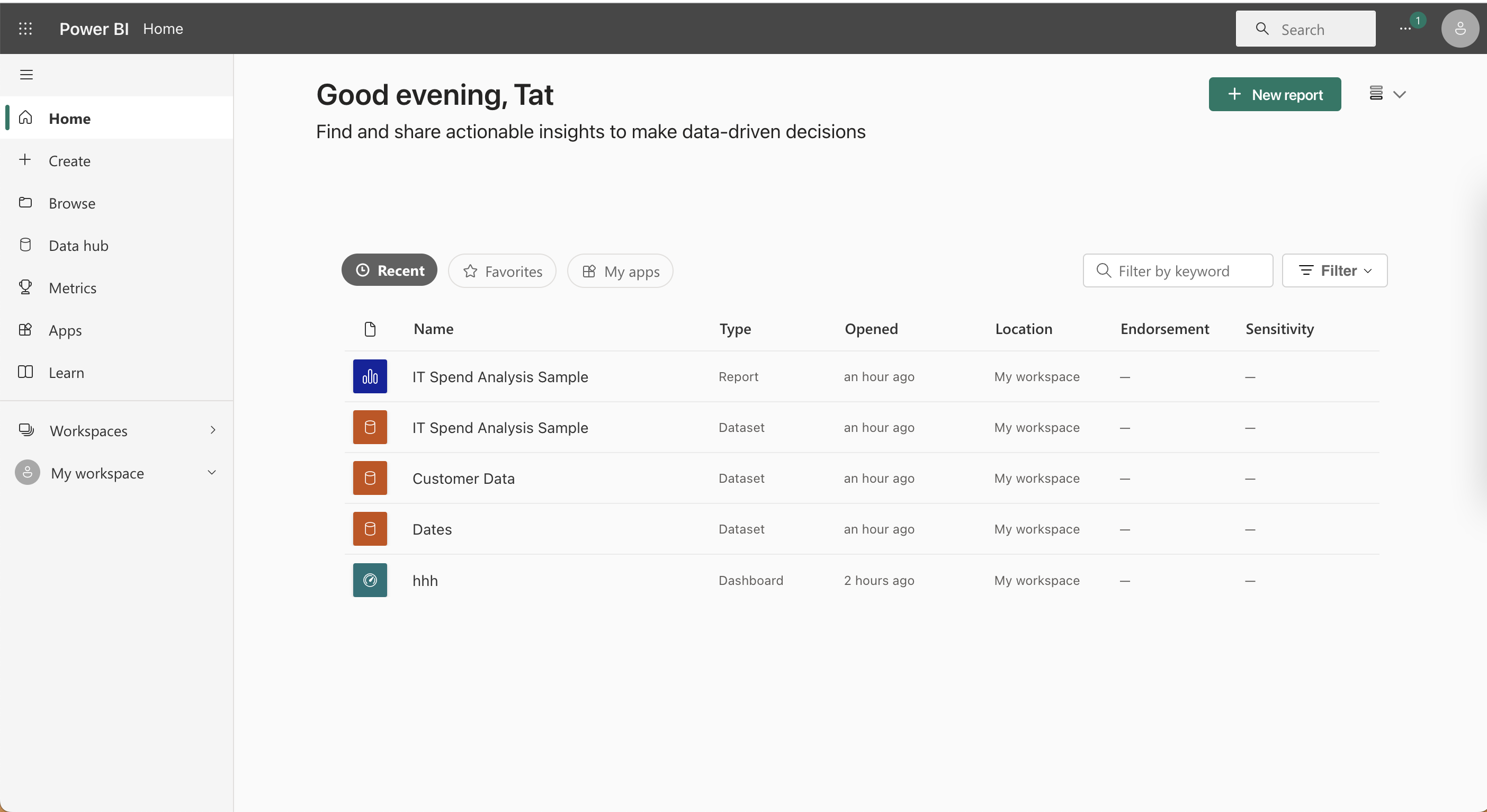This screenshot has width=1487, height=812.
Task: Open the Learn nav item
Action: [x=117, y=372]
